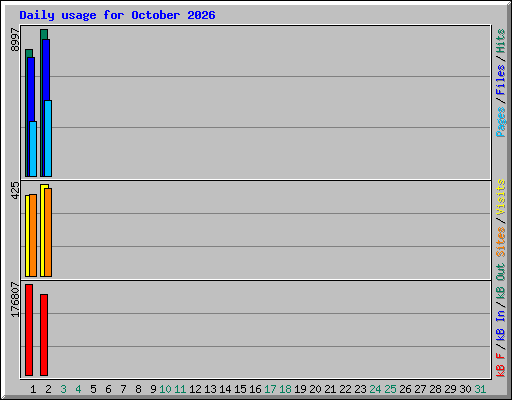The image size is (512, 400).
Task: Click green day label "3"
Action: coord(63,389)
